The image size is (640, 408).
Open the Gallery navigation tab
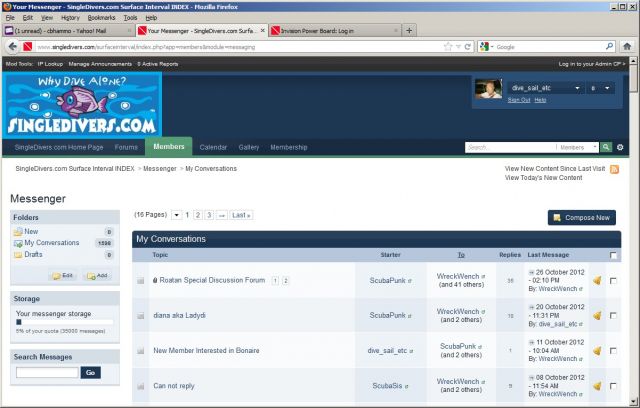click(x=249, y=147)
